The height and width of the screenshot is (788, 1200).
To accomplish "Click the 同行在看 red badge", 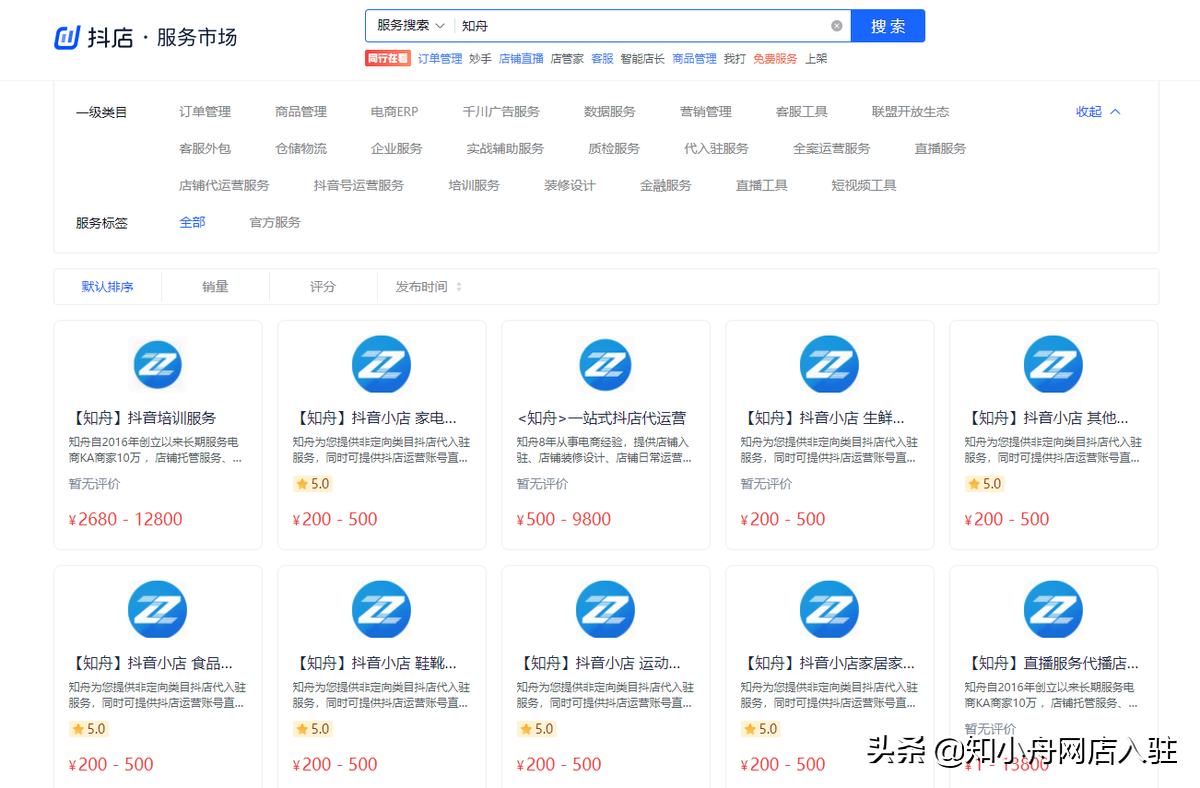I will tap(388, 59).
